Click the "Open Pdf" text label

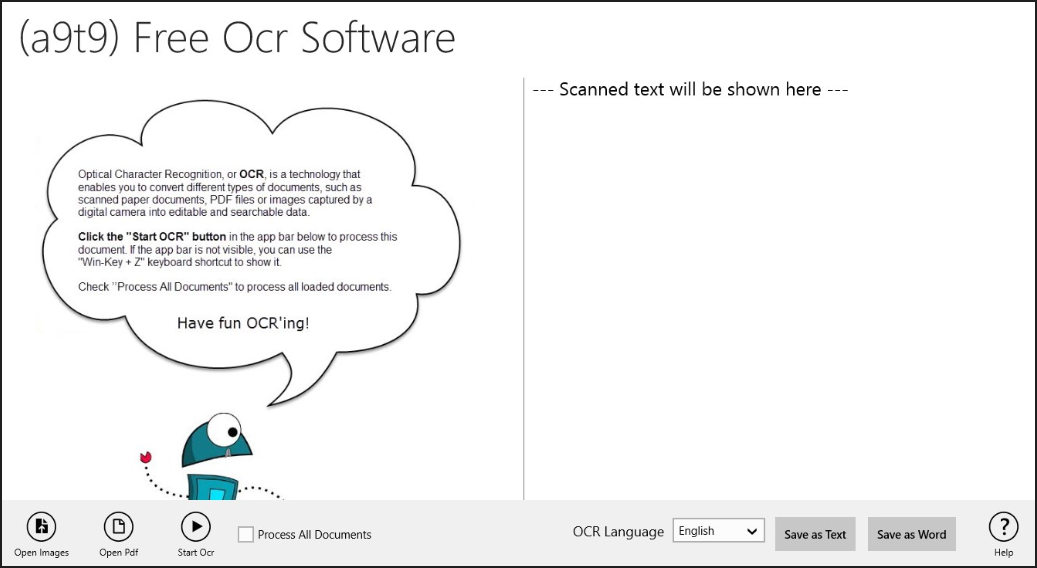(118, 553)
